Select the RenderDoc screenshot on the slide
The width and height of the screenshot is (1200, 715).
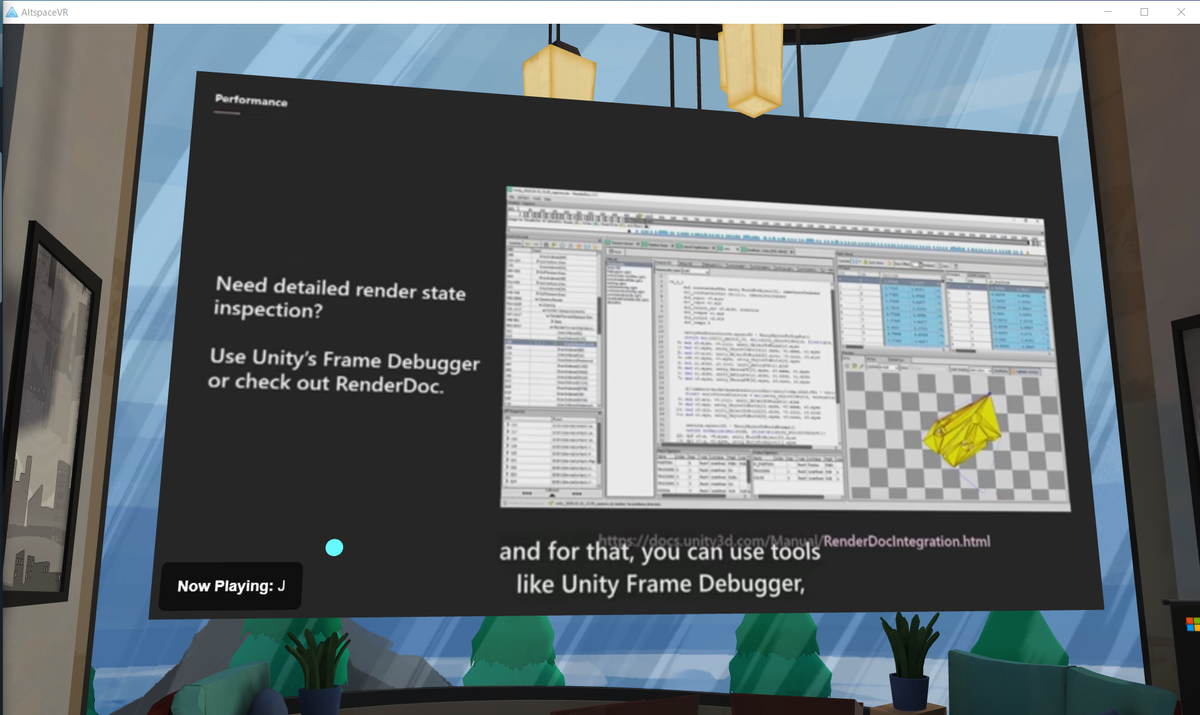tap(784, 350)
